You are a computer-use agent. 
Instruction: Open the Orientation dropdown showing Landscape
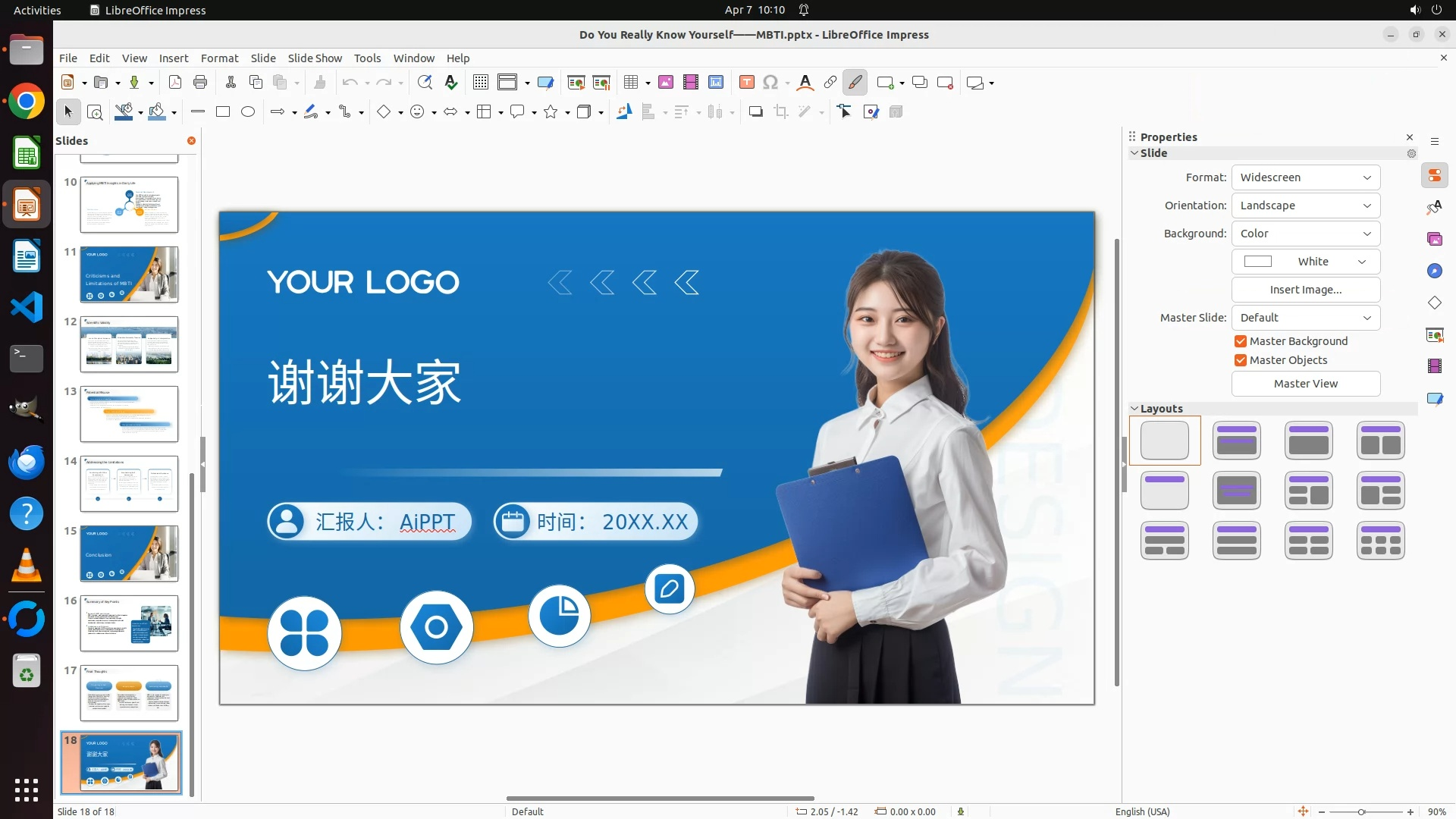click(x=1305, y=206)
